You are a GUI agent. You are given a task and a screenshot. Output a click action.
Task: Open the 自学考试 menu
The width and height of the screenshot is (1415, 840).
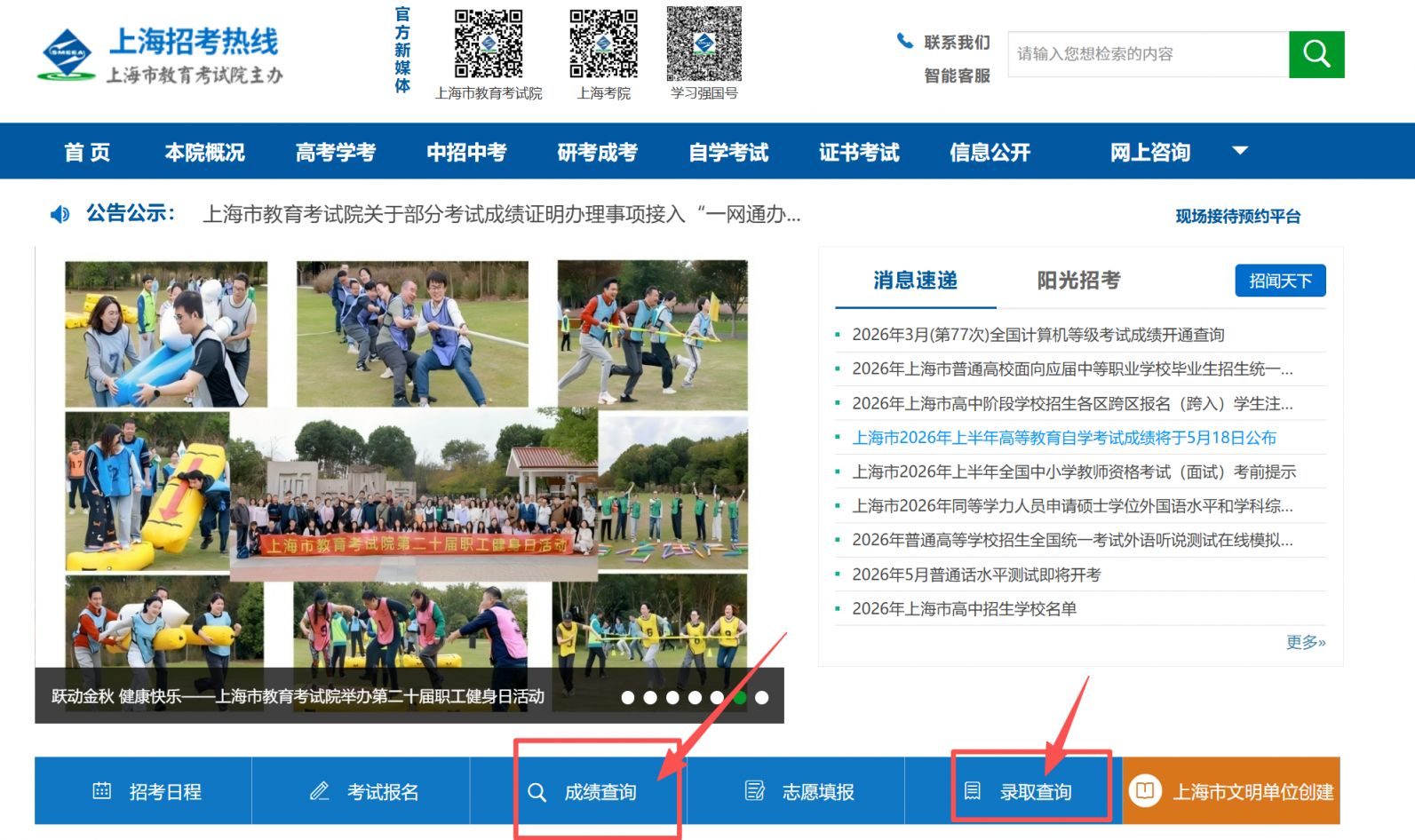tap(728, 152)
